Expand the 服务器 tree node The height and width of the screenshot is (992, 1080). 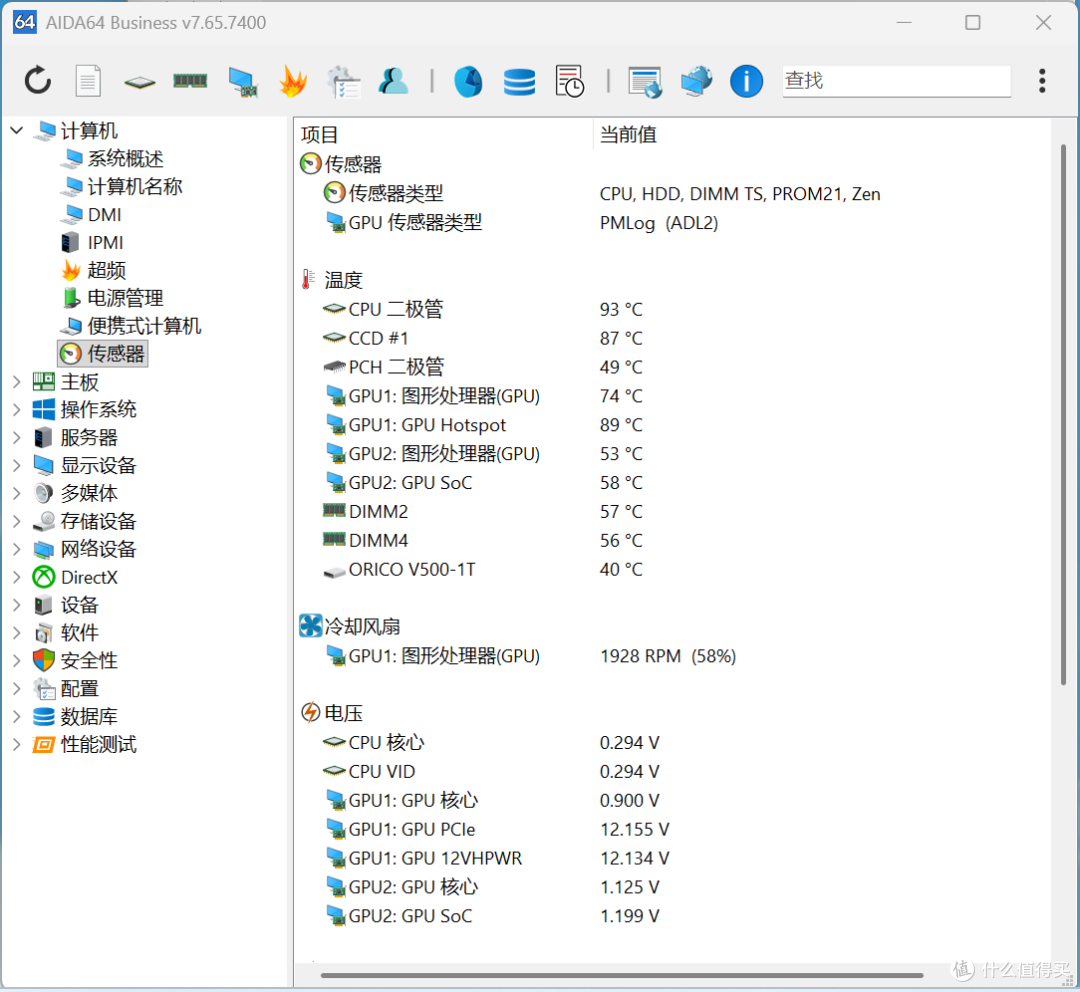(17, 437)
